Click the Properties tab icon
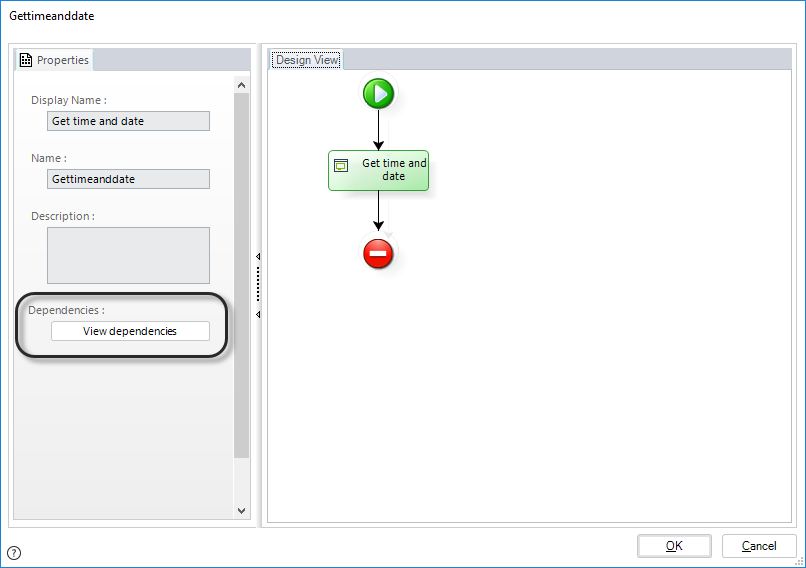The width and height of the screenshot is (806, 568). coord(26,60)
